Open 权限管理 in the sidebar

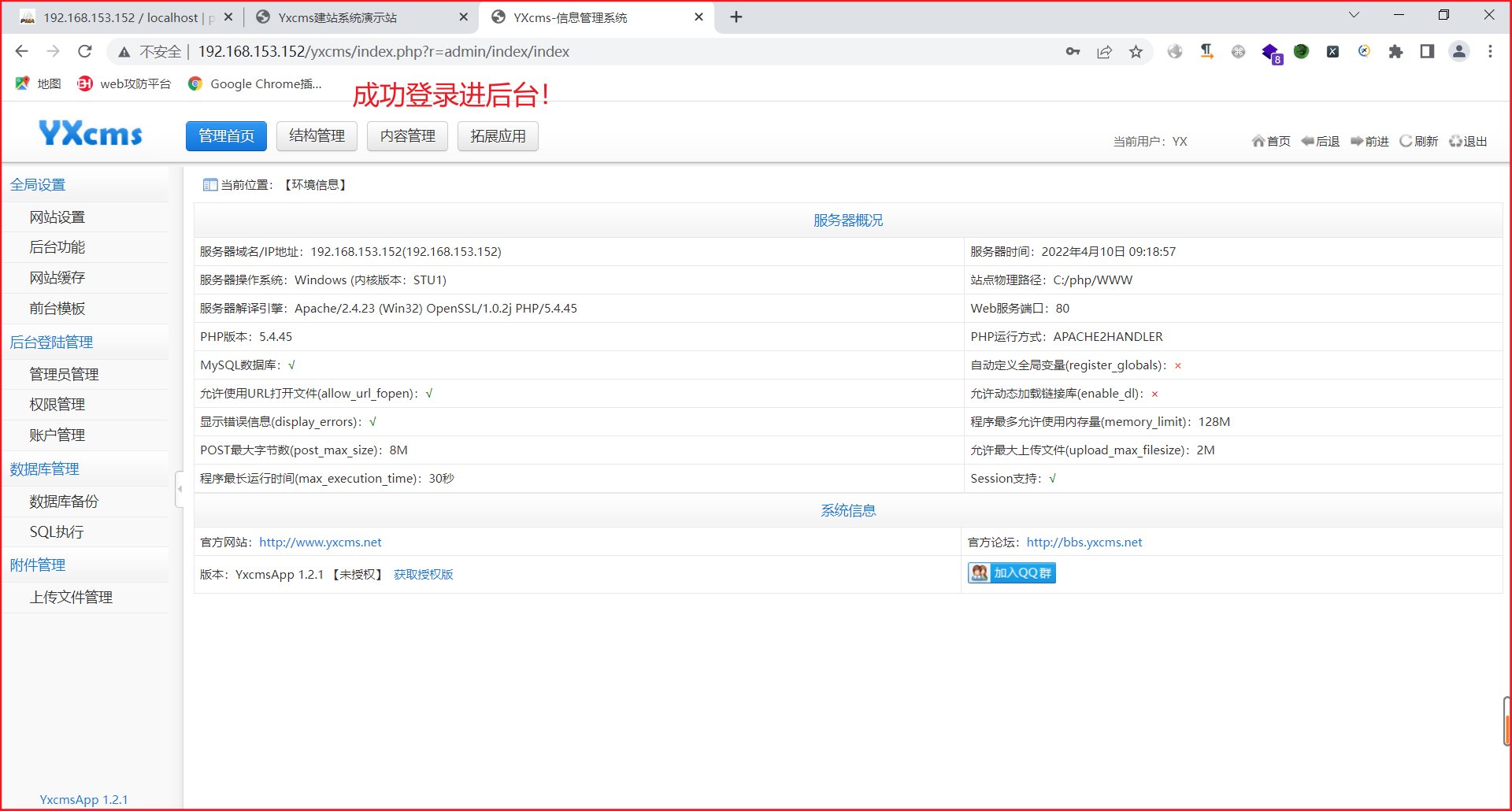pyautogui.click(x=57, y=405)
